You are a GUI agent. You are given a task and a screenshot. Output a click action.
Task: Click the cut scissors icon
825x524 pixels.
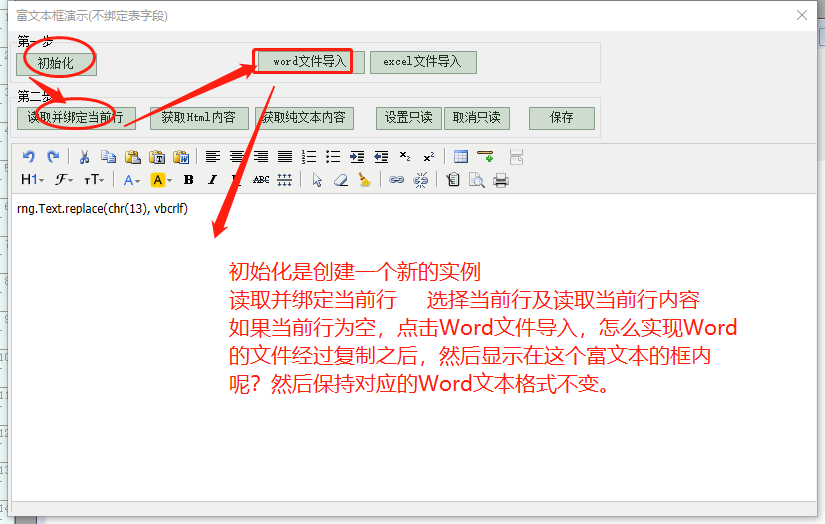click(x=84, y=157)
